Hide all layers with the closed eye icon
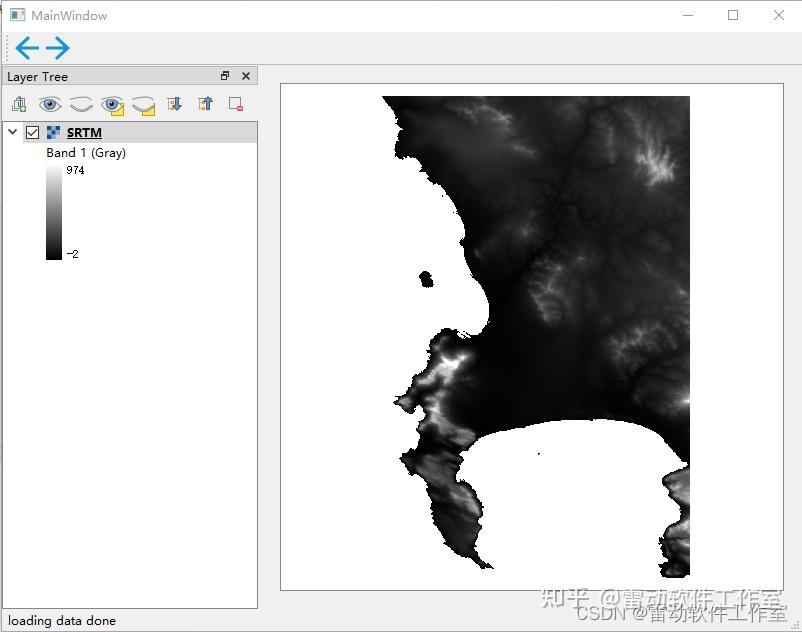The width and height of the screenshot is (802, 632). 81,105
